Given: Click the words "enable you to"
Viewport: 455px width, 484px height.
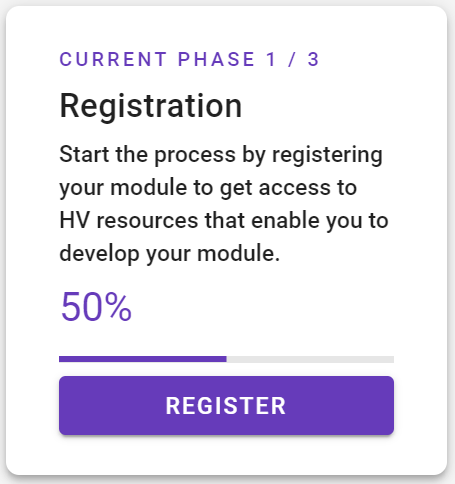Looking at the screenshot, I should coord(320,221).
